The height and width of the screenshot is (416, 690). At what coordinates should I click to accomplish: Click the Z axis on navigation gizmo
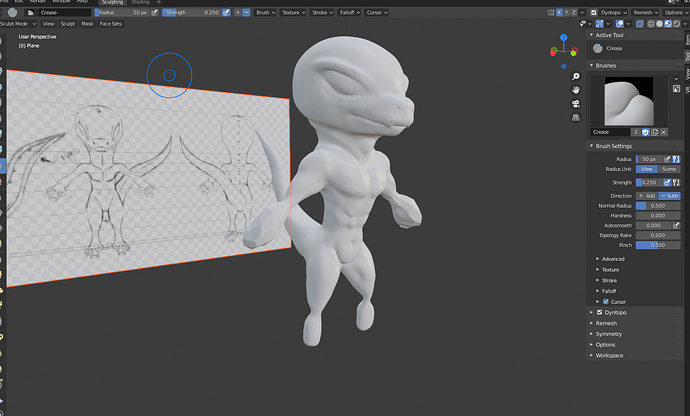point(564,38)
